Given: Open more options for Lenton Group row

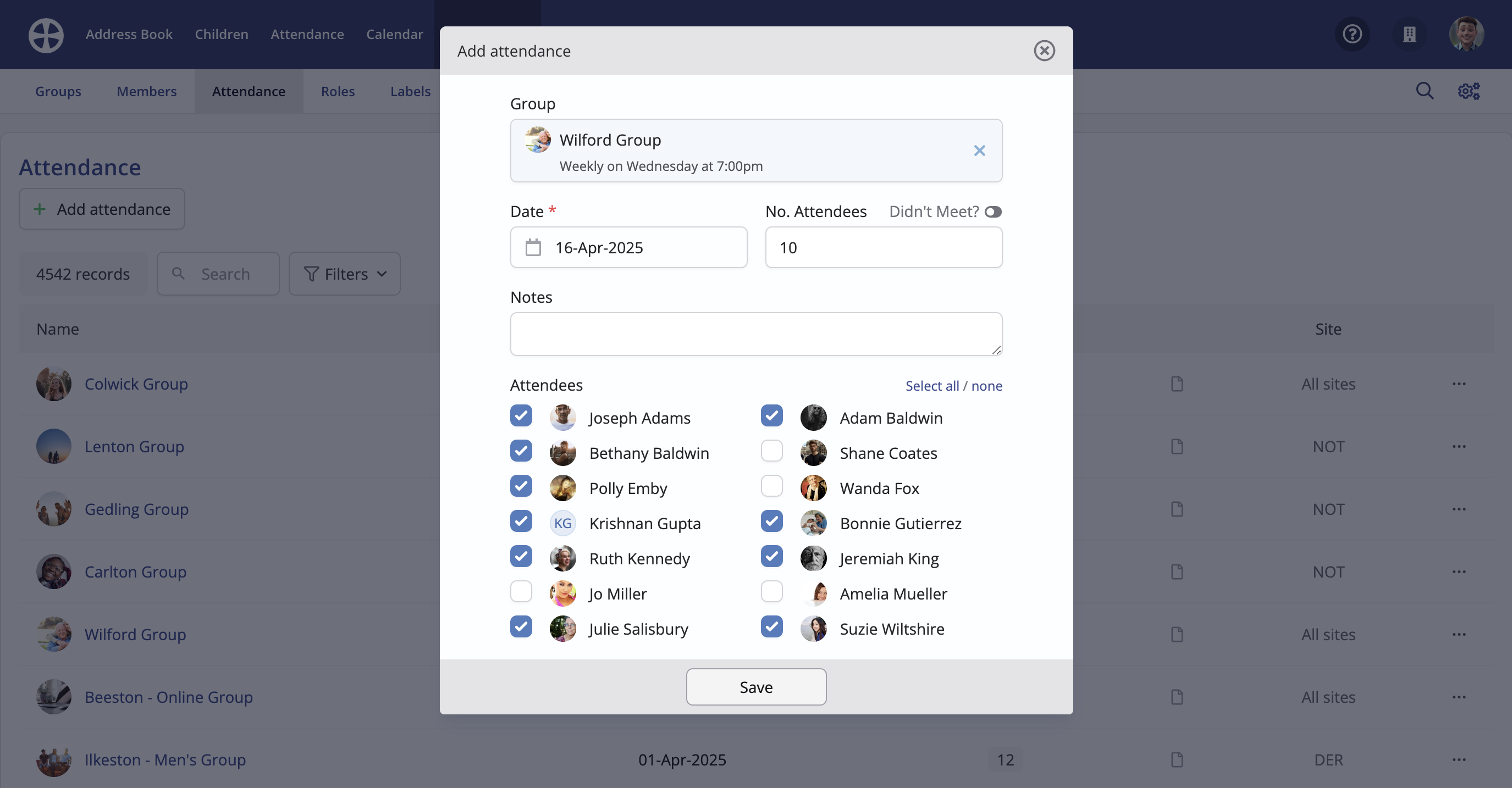Looking at the screenshot, I should [1459, 447].
